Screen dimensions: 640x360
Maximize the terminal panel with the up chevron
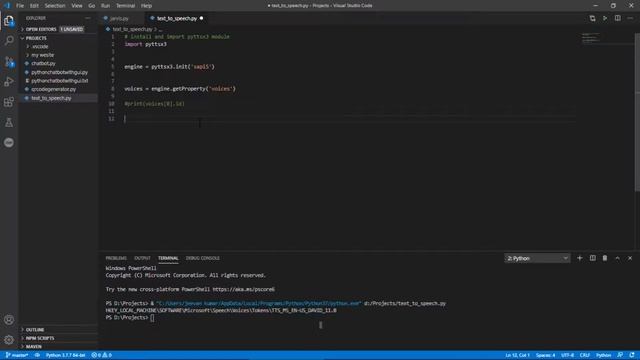[618, 258]
